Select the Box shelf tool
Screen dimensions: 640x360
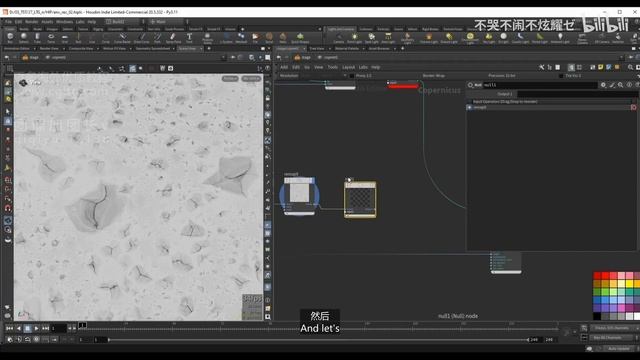[10, 38]
